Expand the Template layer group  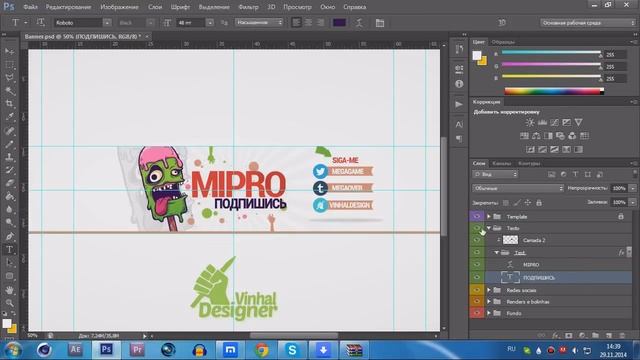pyautogui.click(x=489, y=217)
